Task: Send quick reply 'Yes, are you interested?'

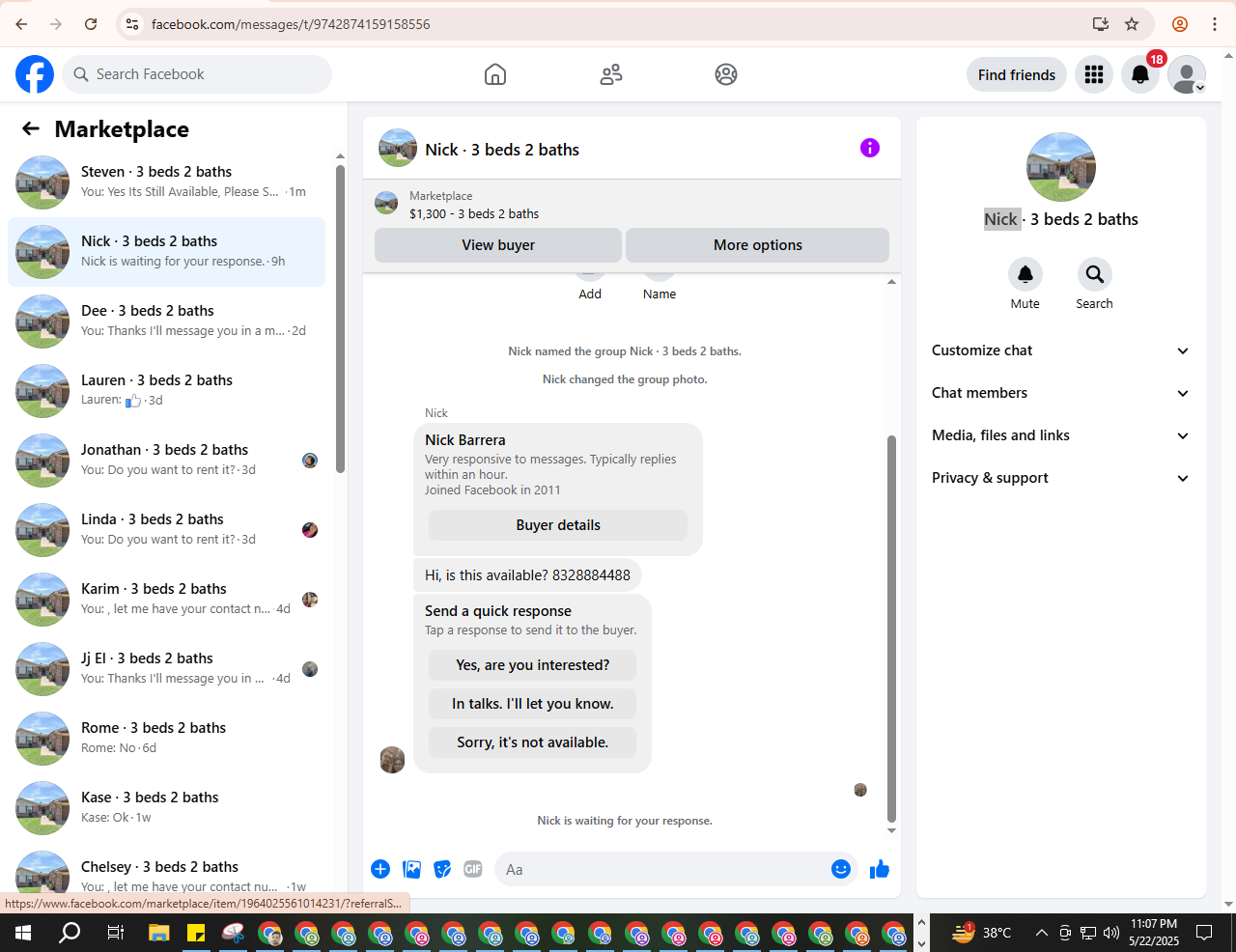Action: coord(533,665)
